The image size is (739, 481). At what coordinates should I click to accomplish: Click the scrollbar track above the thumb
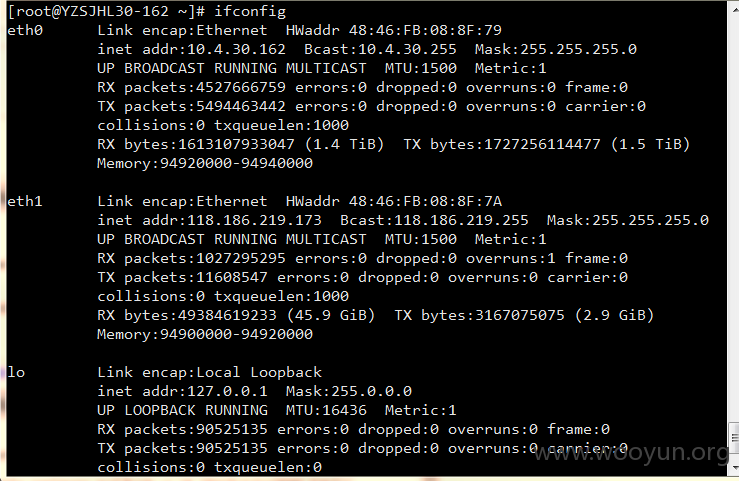(734, 212)
